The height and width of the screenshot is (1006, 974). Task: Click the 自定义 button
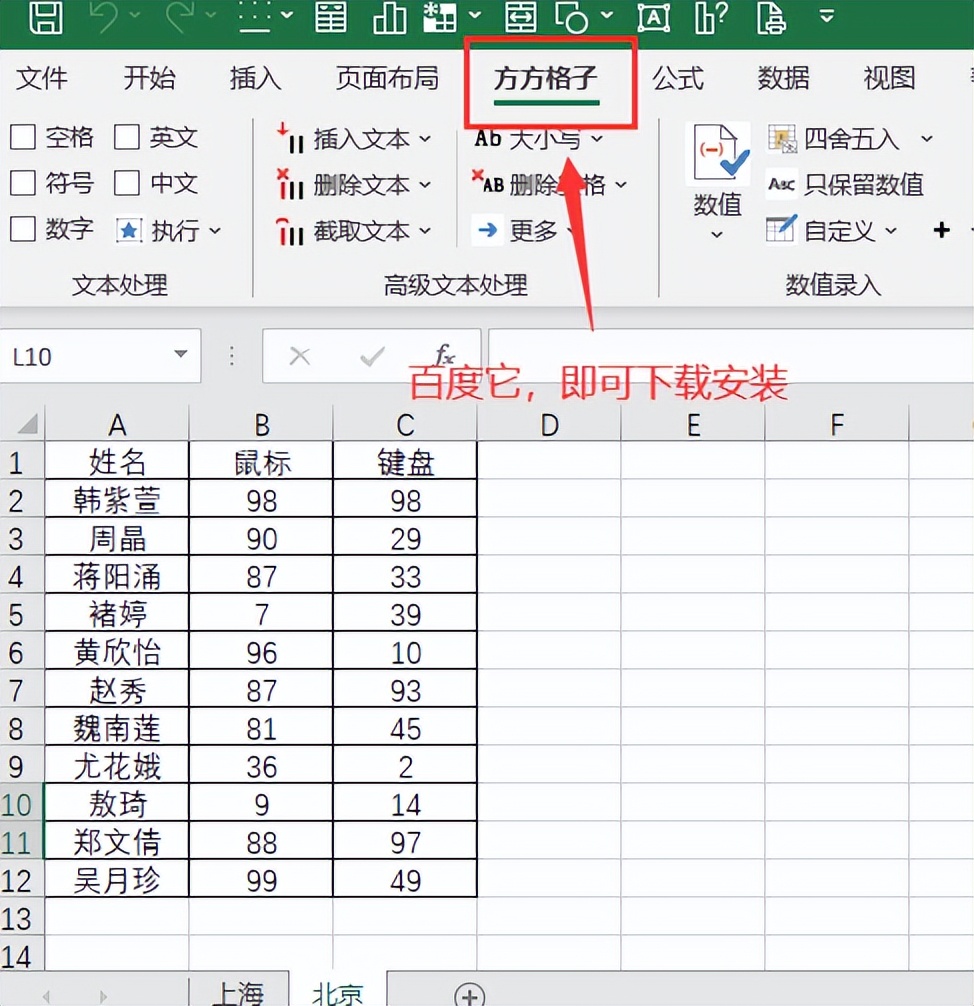pos(838,231)
